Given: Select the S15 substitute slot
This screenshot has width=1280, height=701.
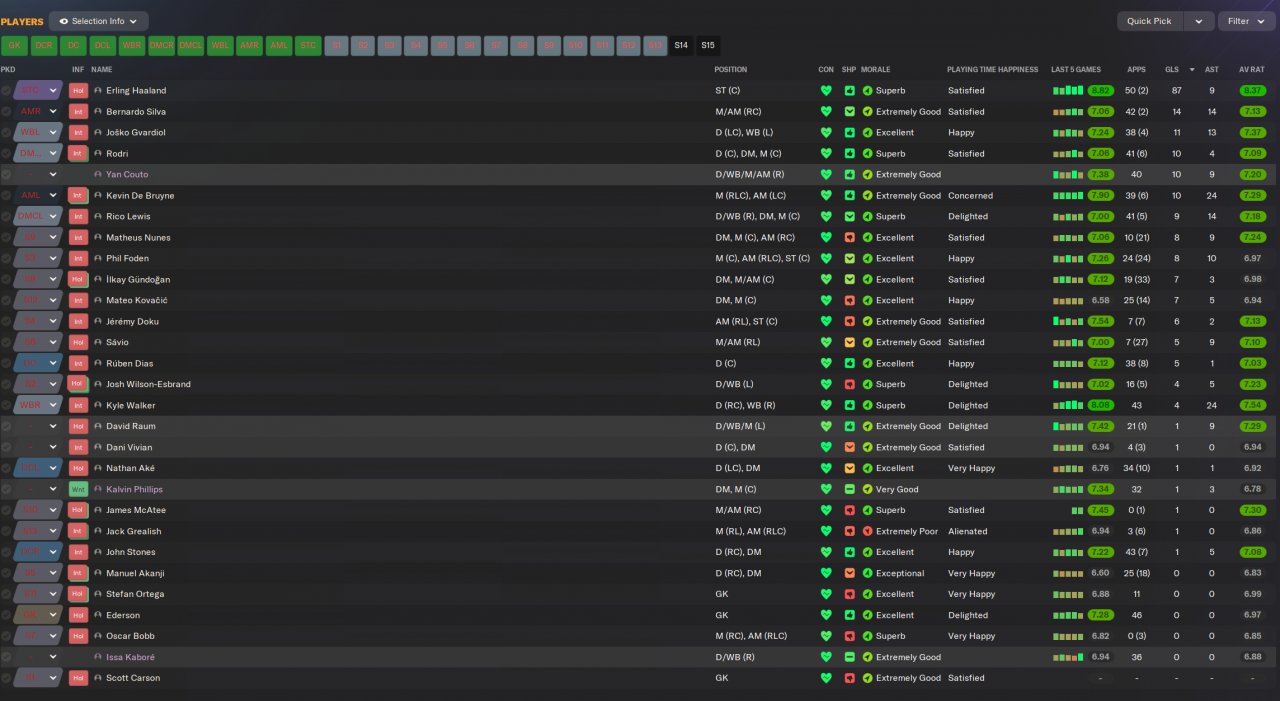Looking at the screenshot, I should pos(708,46).
